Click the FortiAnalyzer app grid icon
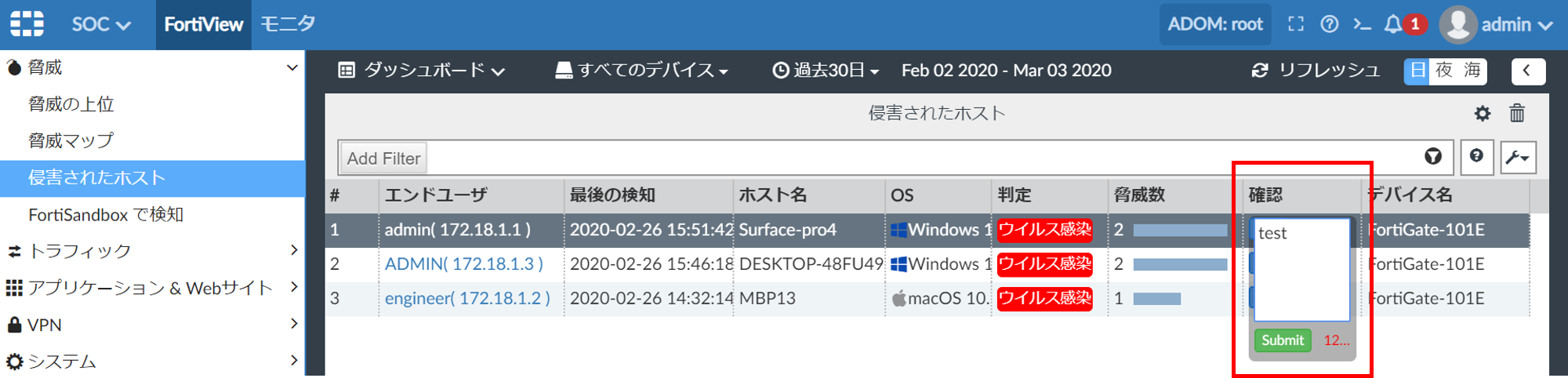This screenshot has height=378, width=1568. pyautogui.click(x=27, y=24)
